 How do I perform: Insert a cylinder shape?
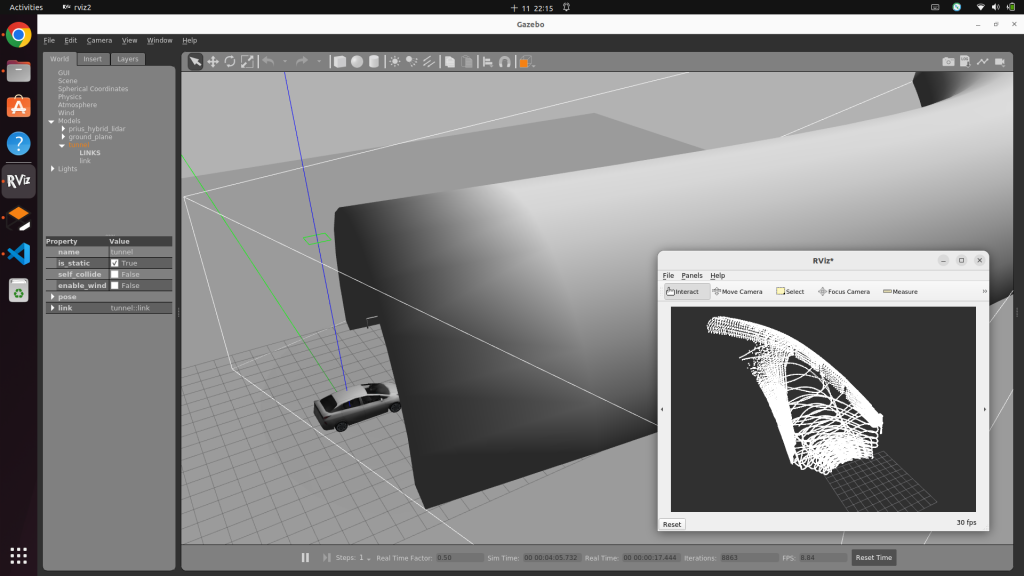374,61
